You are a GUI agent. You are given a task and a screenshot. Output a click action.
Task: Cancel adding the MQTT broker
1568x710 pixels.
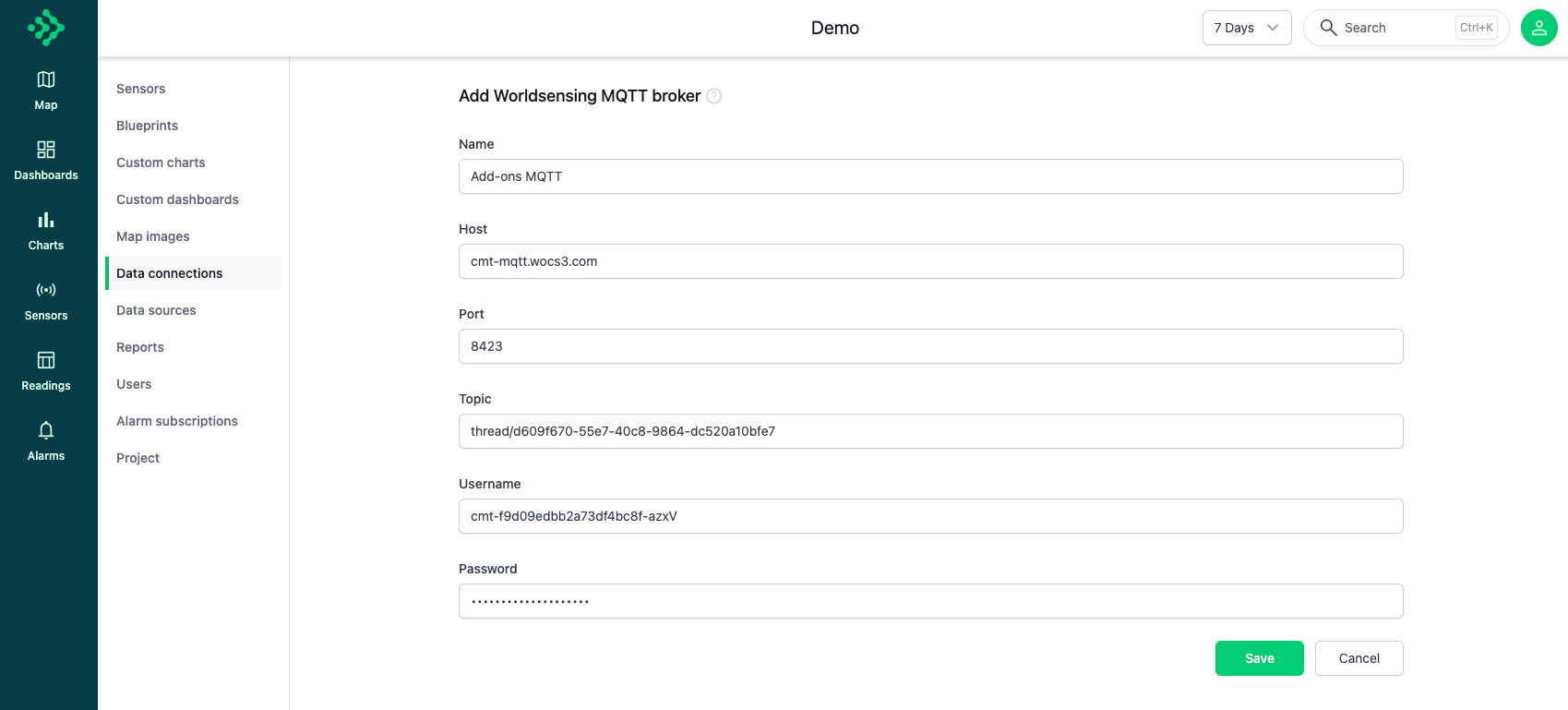coord(1359,658)
